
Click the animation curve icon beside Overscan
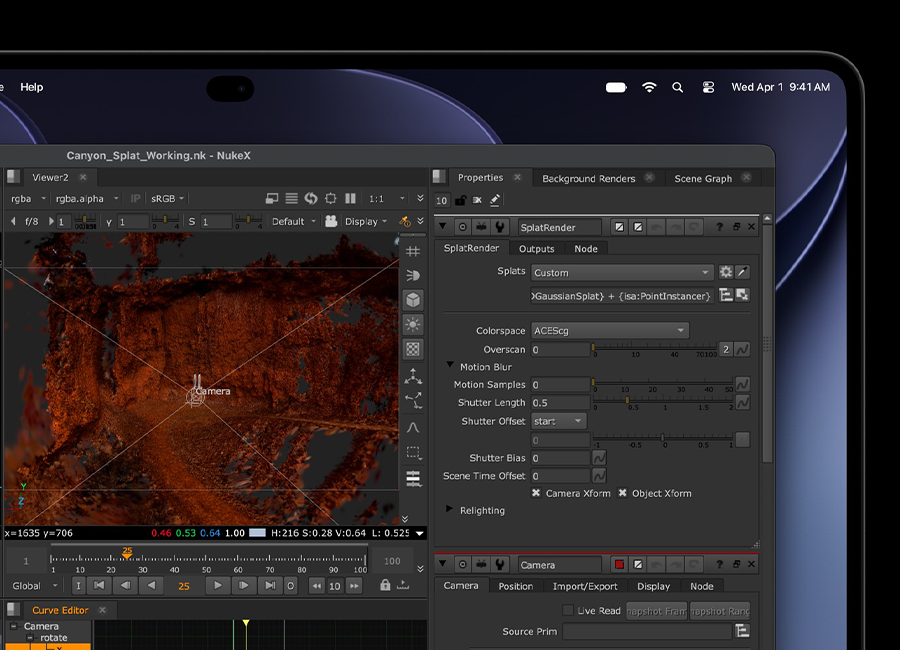tap(742, 349)
